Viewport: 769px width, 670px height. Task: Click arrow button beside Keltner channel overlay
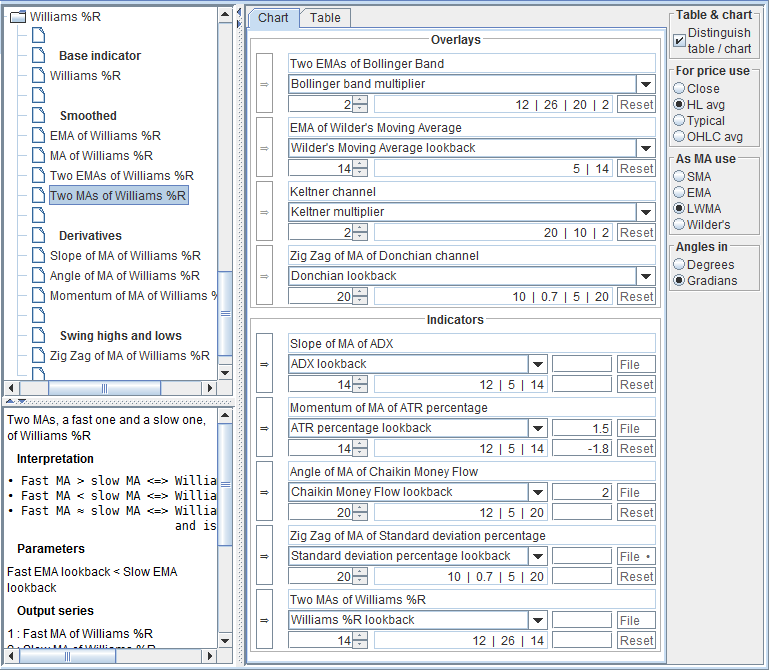point(264,212)
